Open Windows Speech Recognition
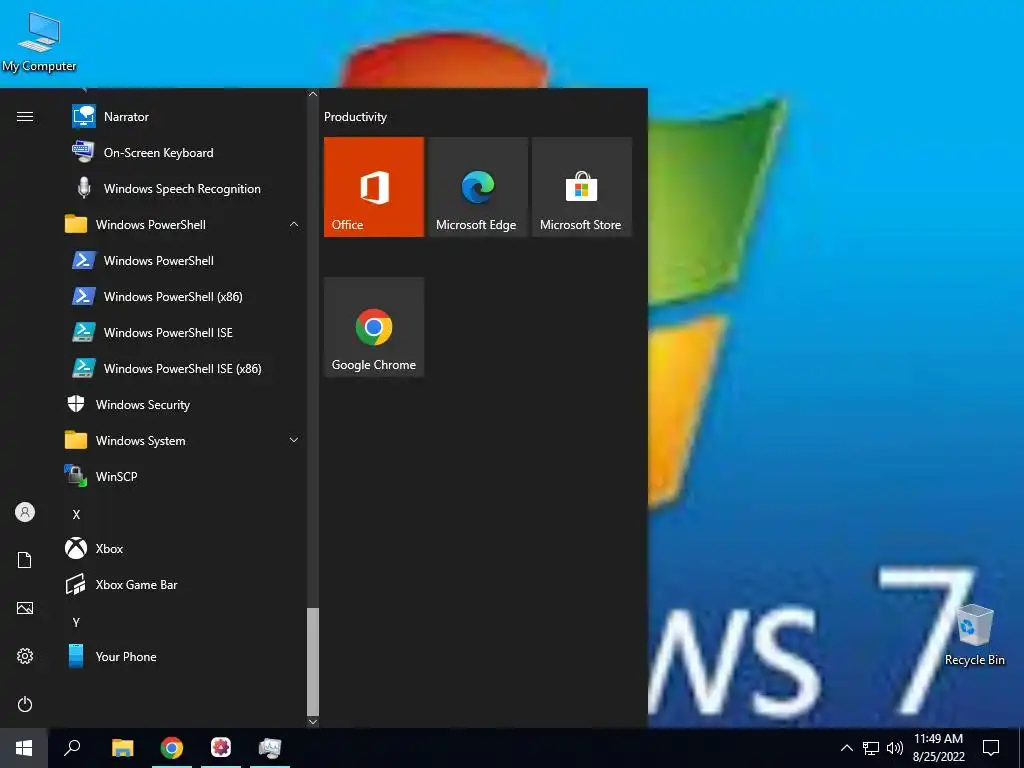1024x768 pixels. [183, 189]
